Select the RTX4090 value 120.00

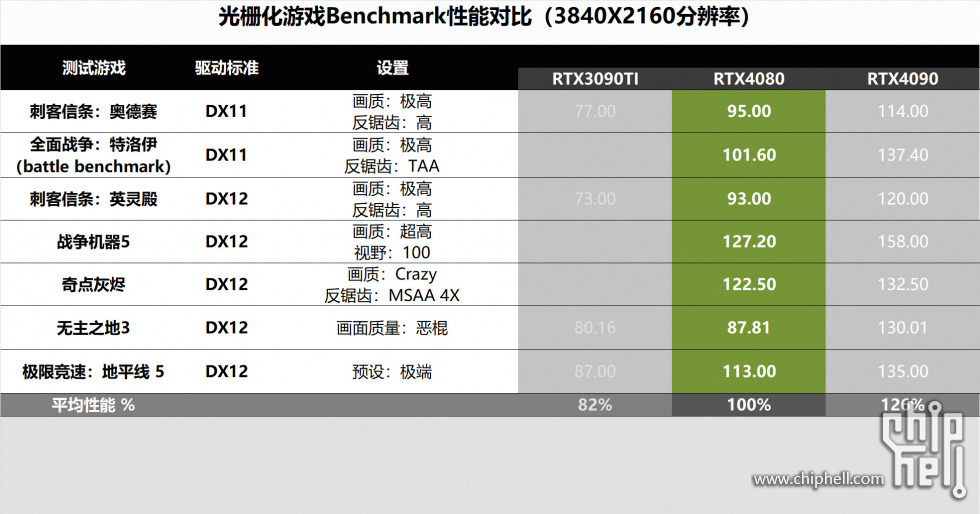(x=902, y=199)
